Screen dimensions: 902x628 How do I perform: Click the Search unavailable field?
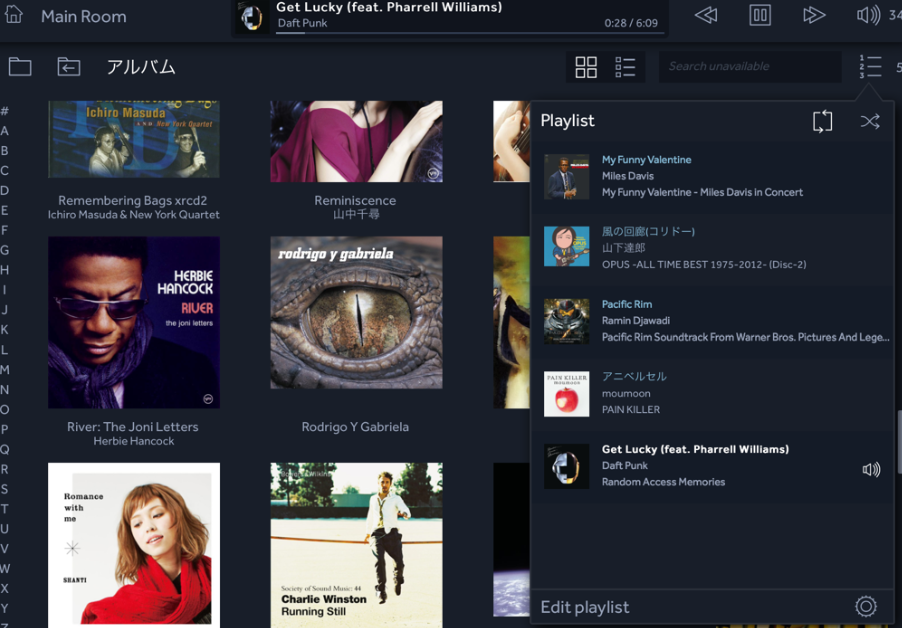(750, 67)
